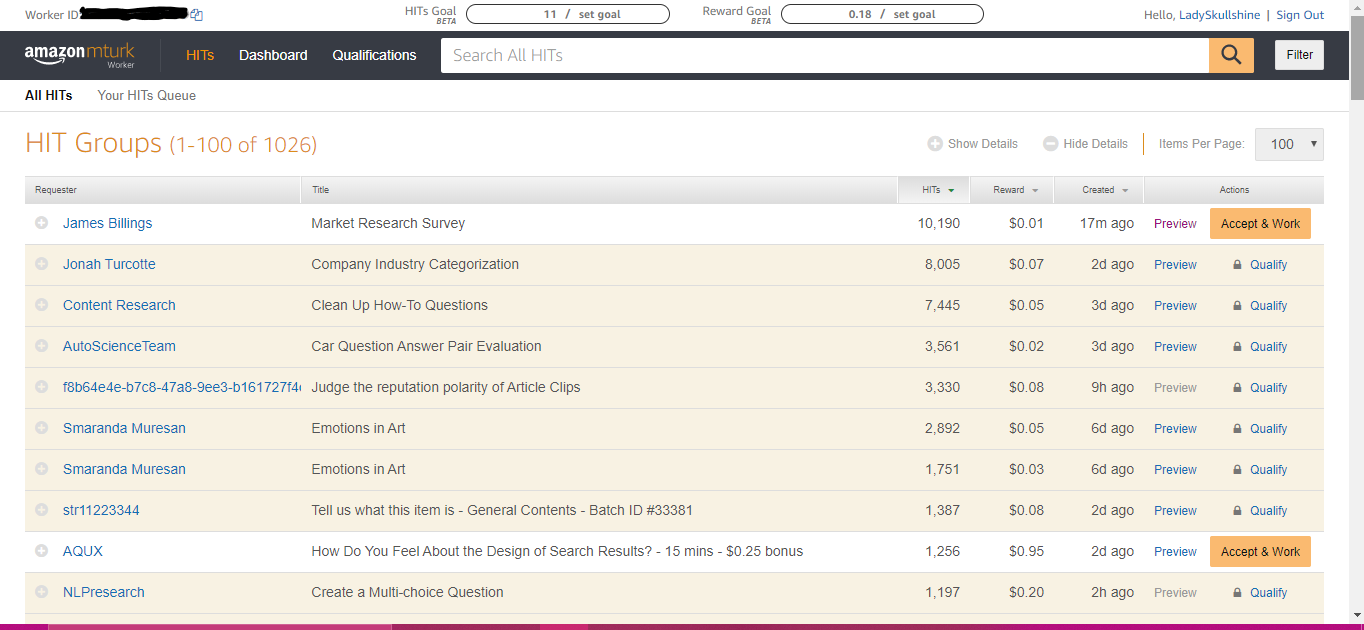Open the Dashboard menu item

point(273,55)
